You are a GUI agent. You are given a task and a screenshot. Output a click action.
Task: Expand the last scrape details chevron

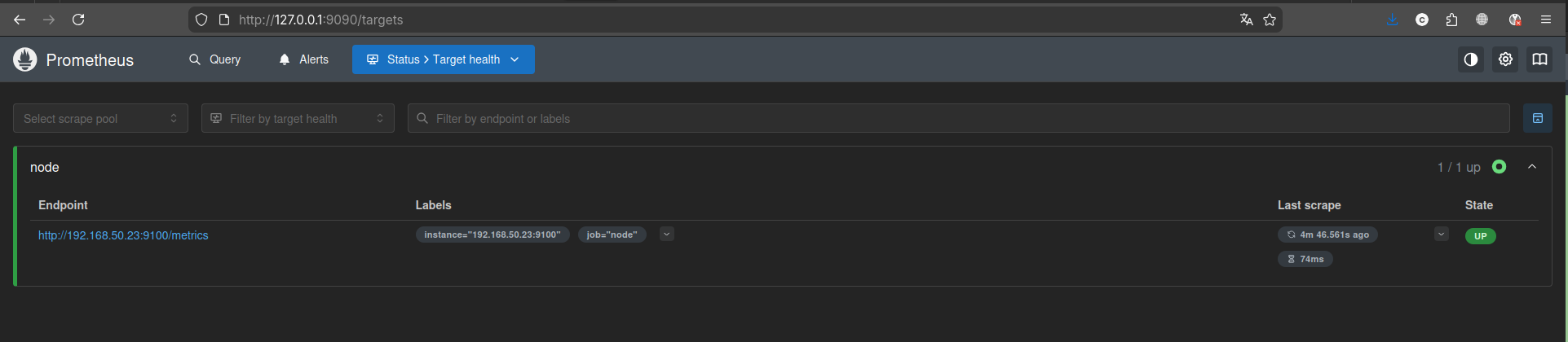coord(1441,235)
